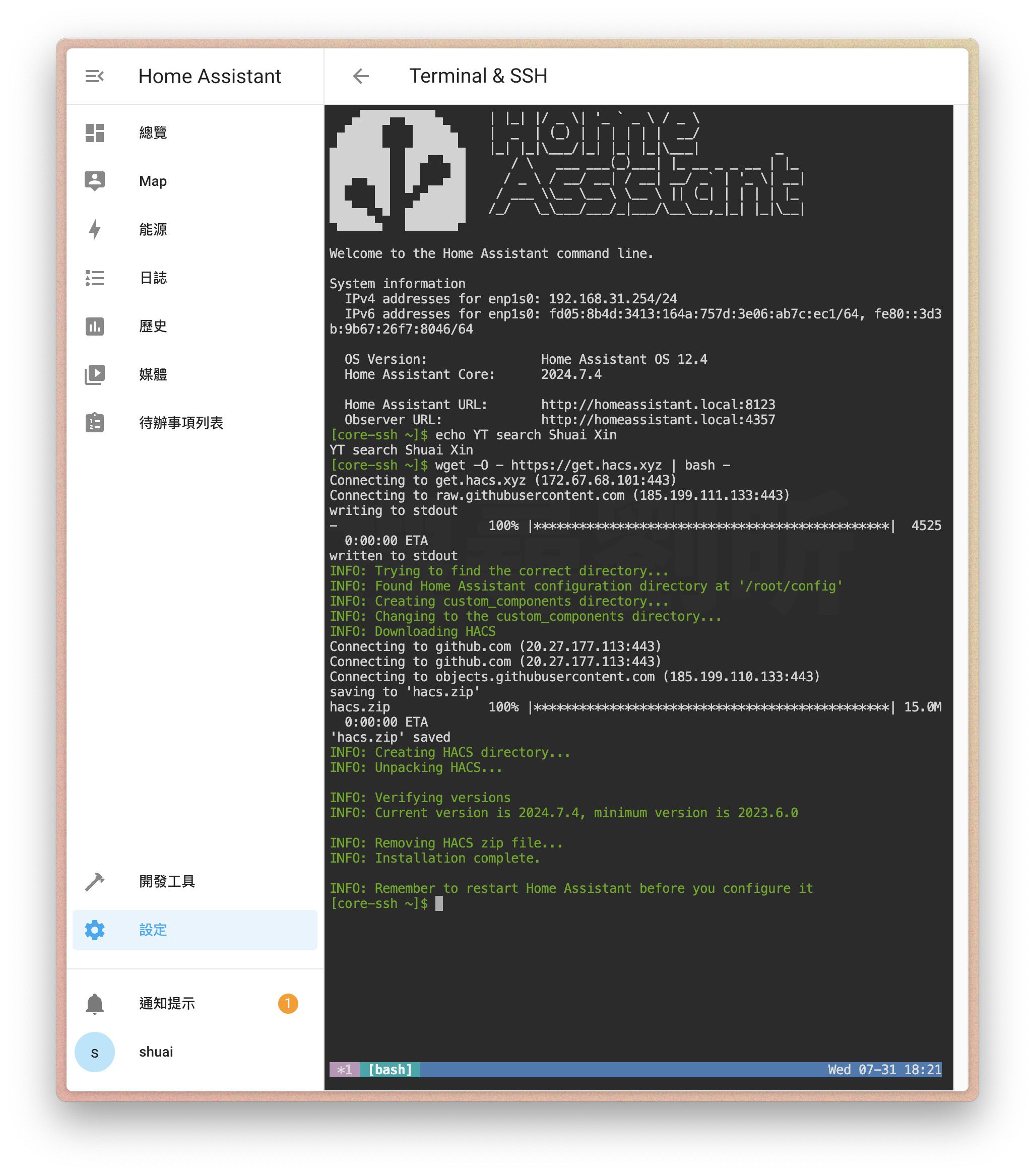Click the Map person-pin icon
The height and width of the screenshot is (1176, 1035).
pyautogui.click(x=94, y=181)
